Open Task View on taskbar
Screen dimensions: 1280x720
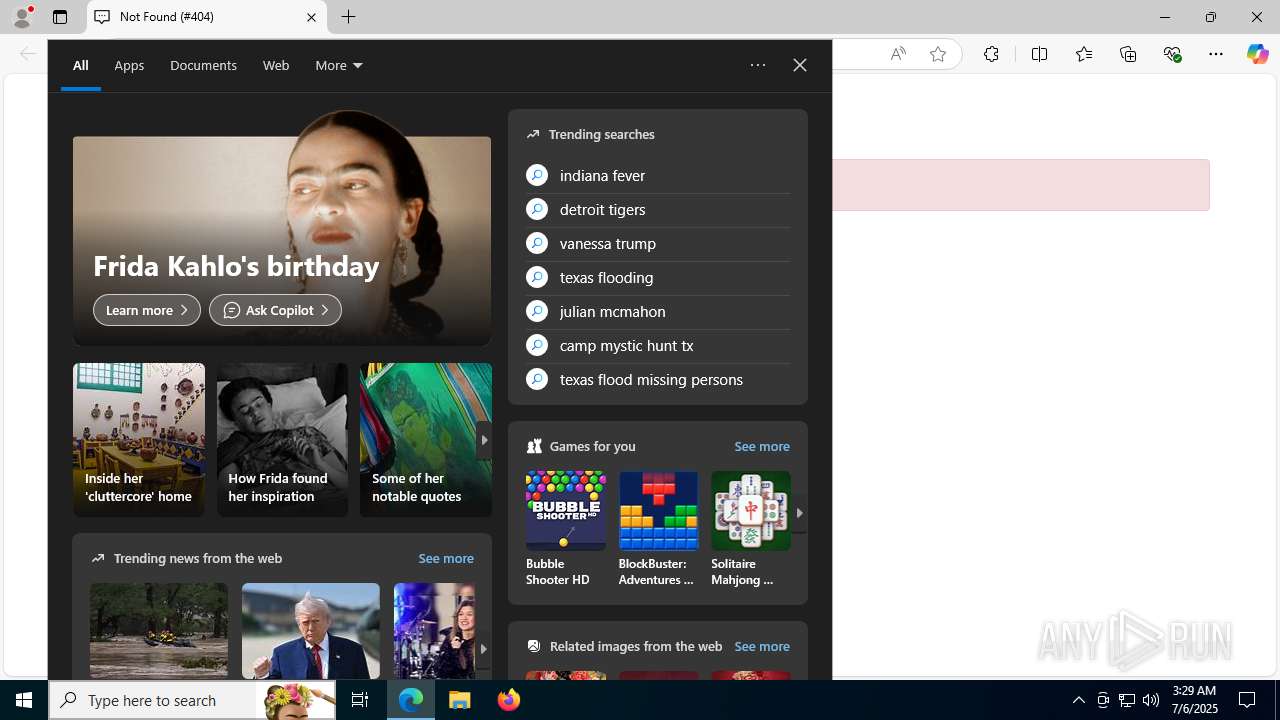pos(360,700)
